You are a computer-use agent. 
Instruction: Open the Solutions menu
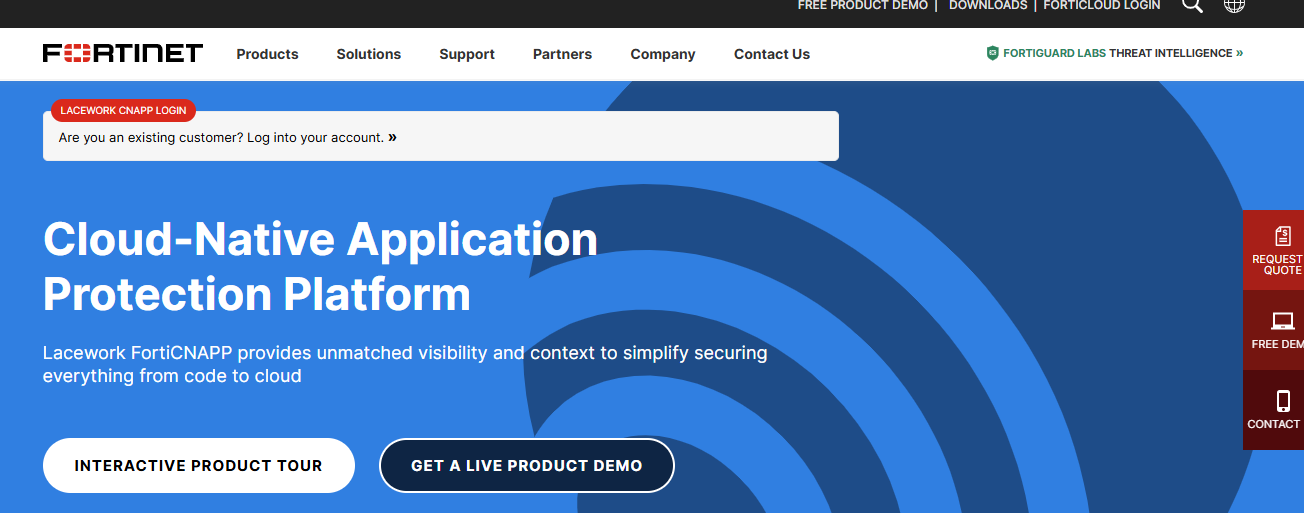369,54
